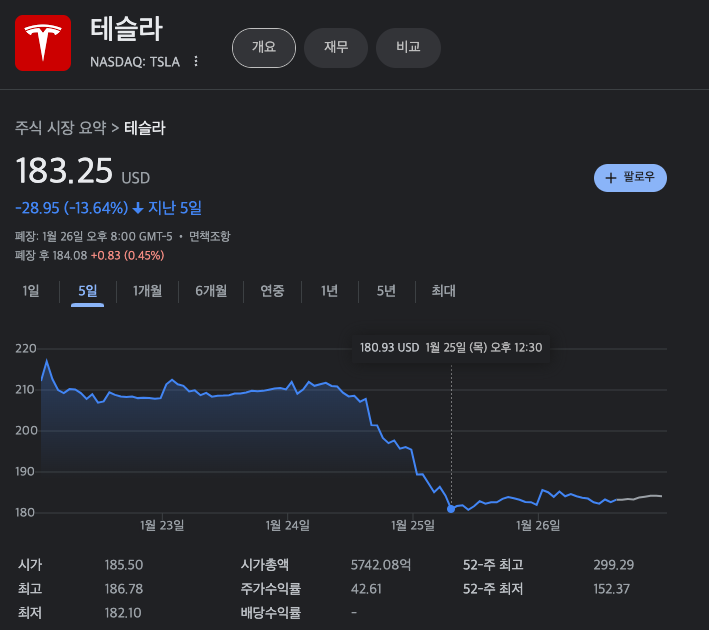The image size is (709, 630).
Task: Click the 최고 value 186.78
Action: [x=124, y=589]
